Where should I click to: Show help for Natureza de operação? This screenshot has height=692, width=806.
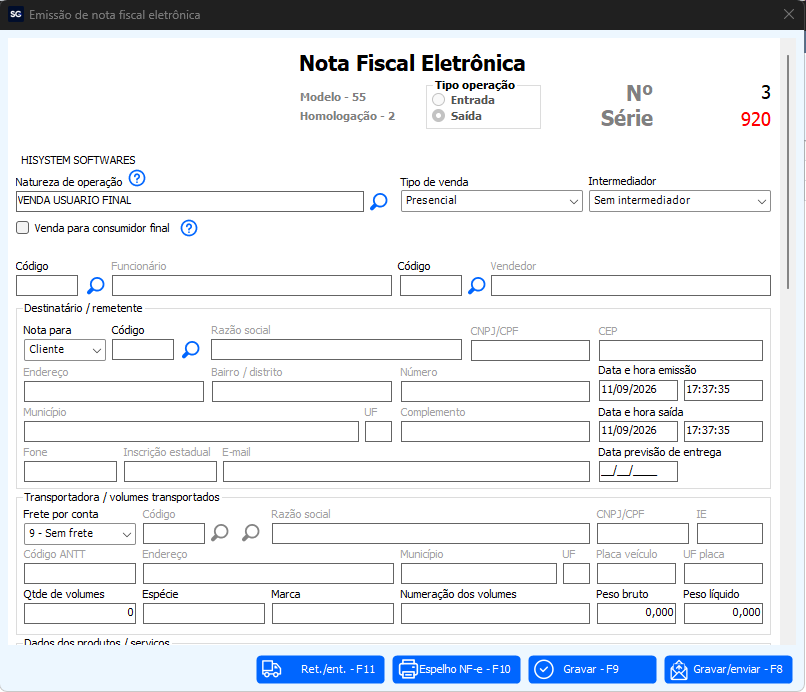[x=137, y=179]
